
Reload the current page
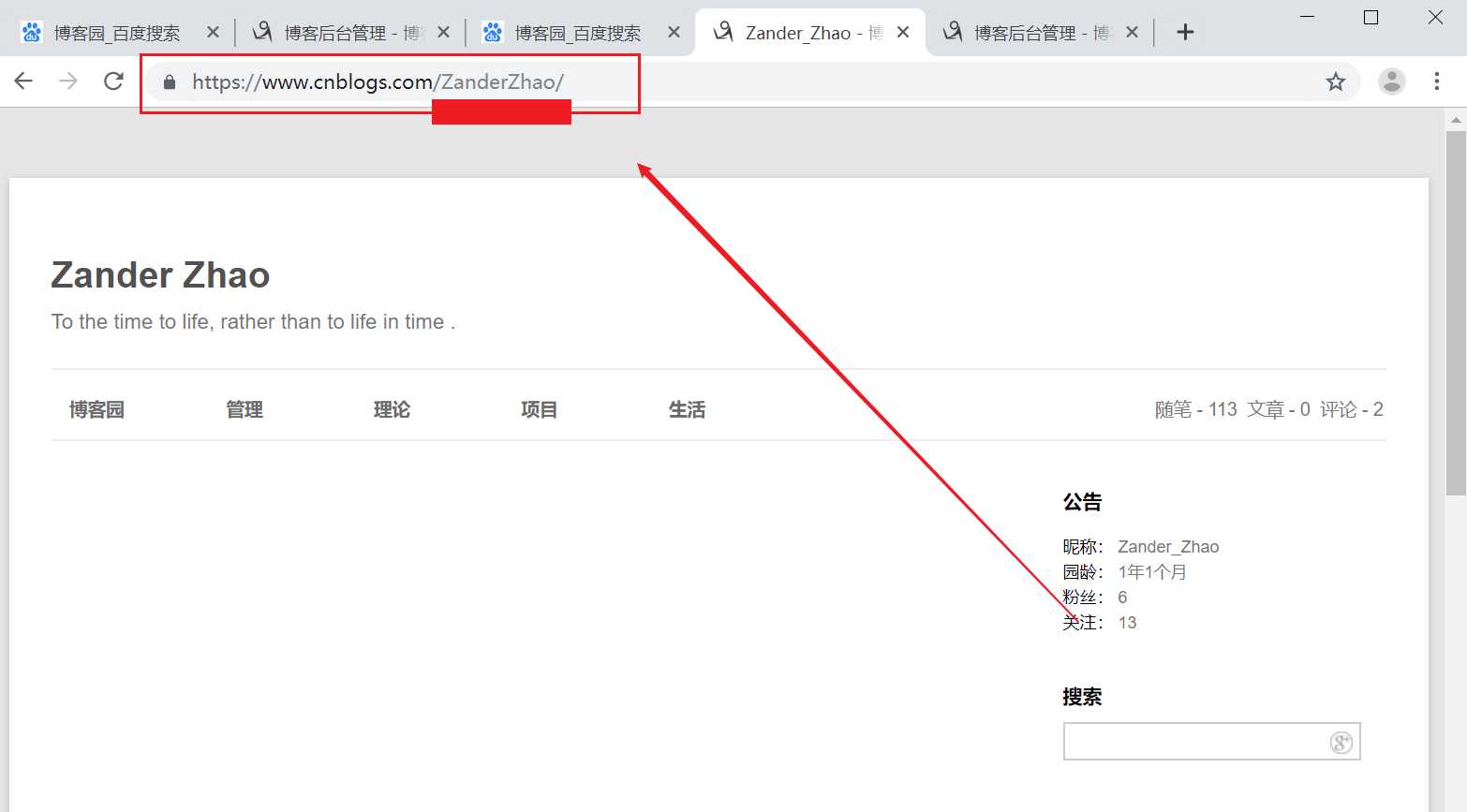113,81
